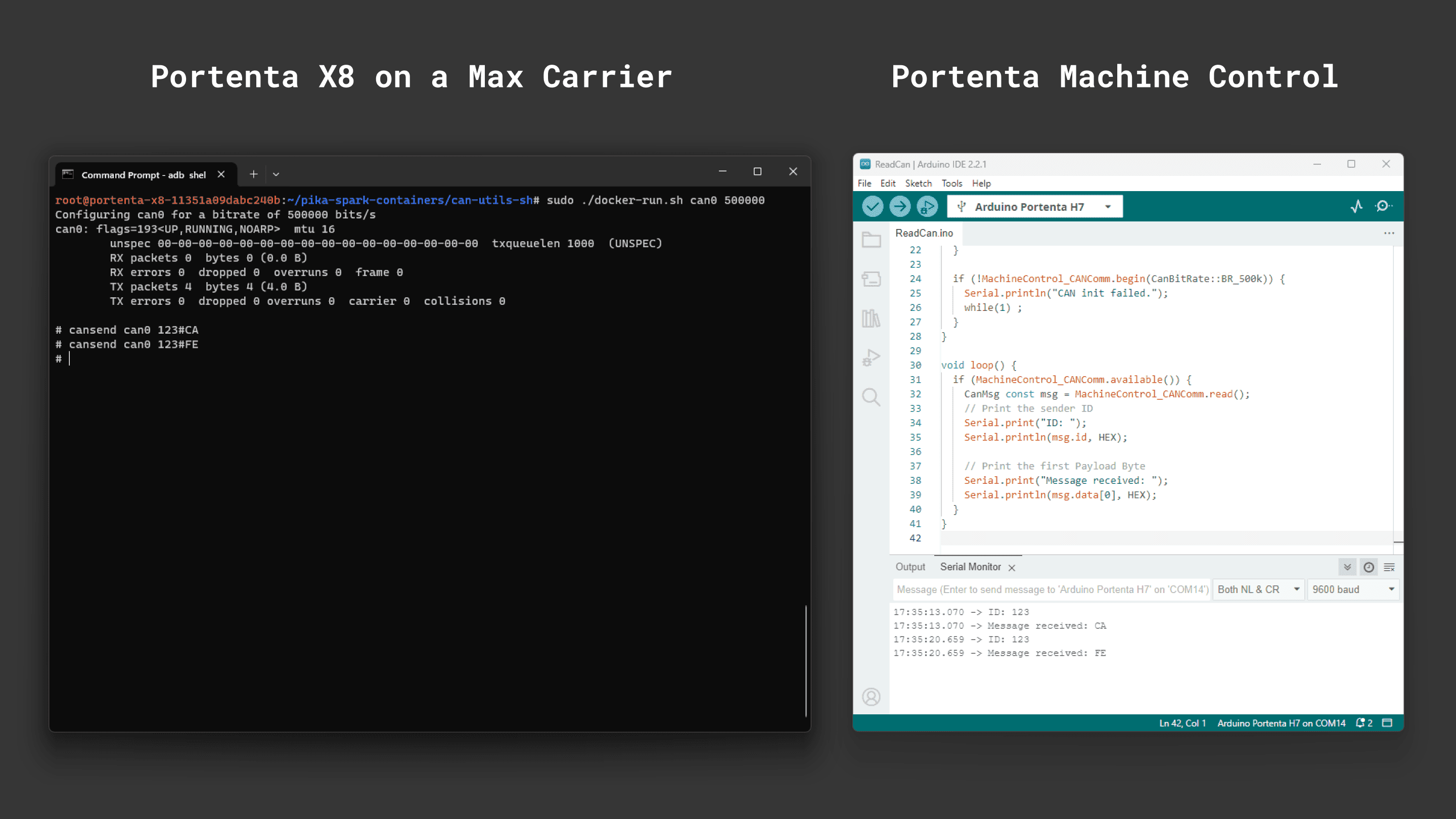Switch to the Output tab
1456x819 pixels.
pyautogui.click(x=910, y=567)
